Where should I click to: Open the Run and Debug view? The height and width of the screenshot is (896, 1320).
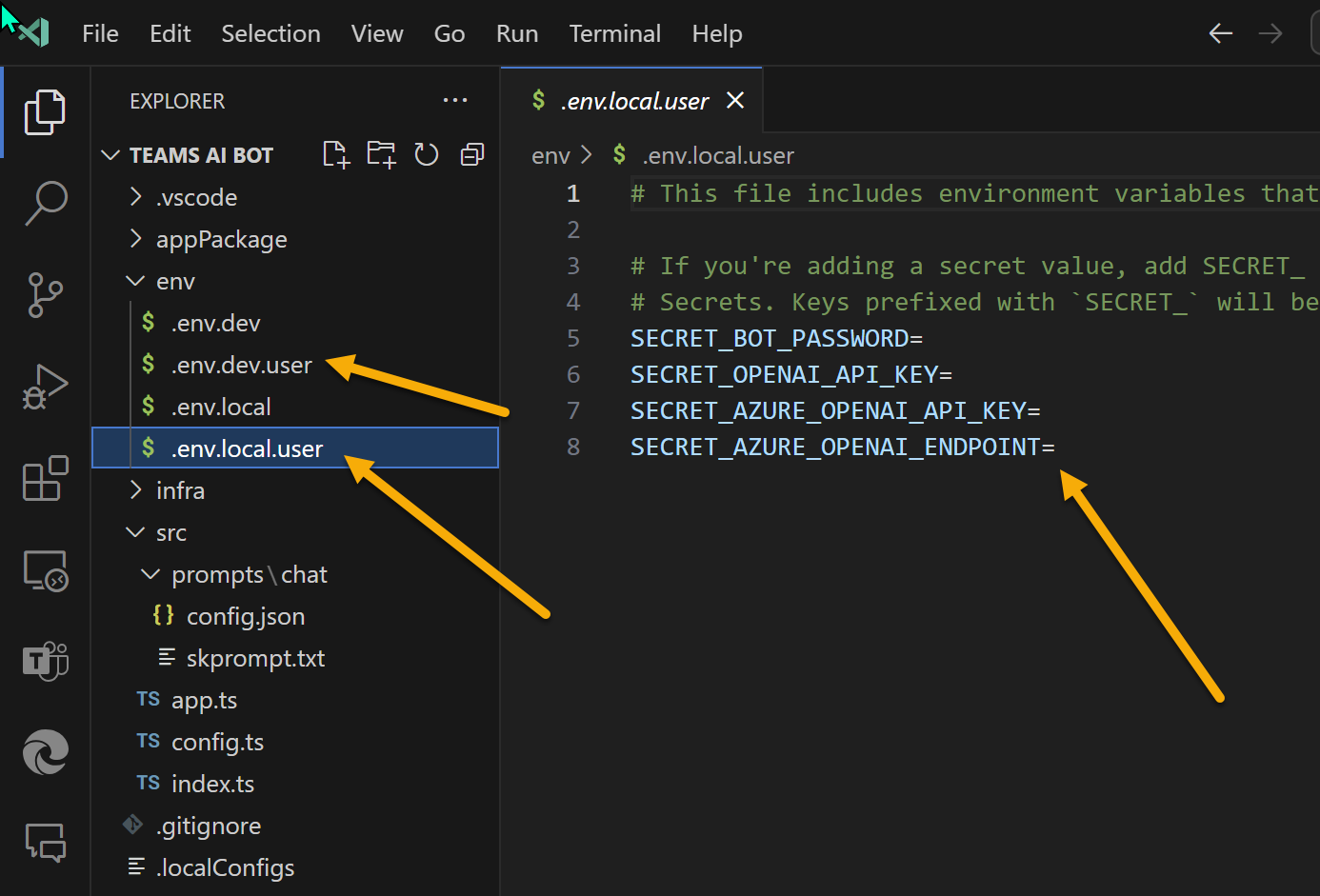click(45, 387)
